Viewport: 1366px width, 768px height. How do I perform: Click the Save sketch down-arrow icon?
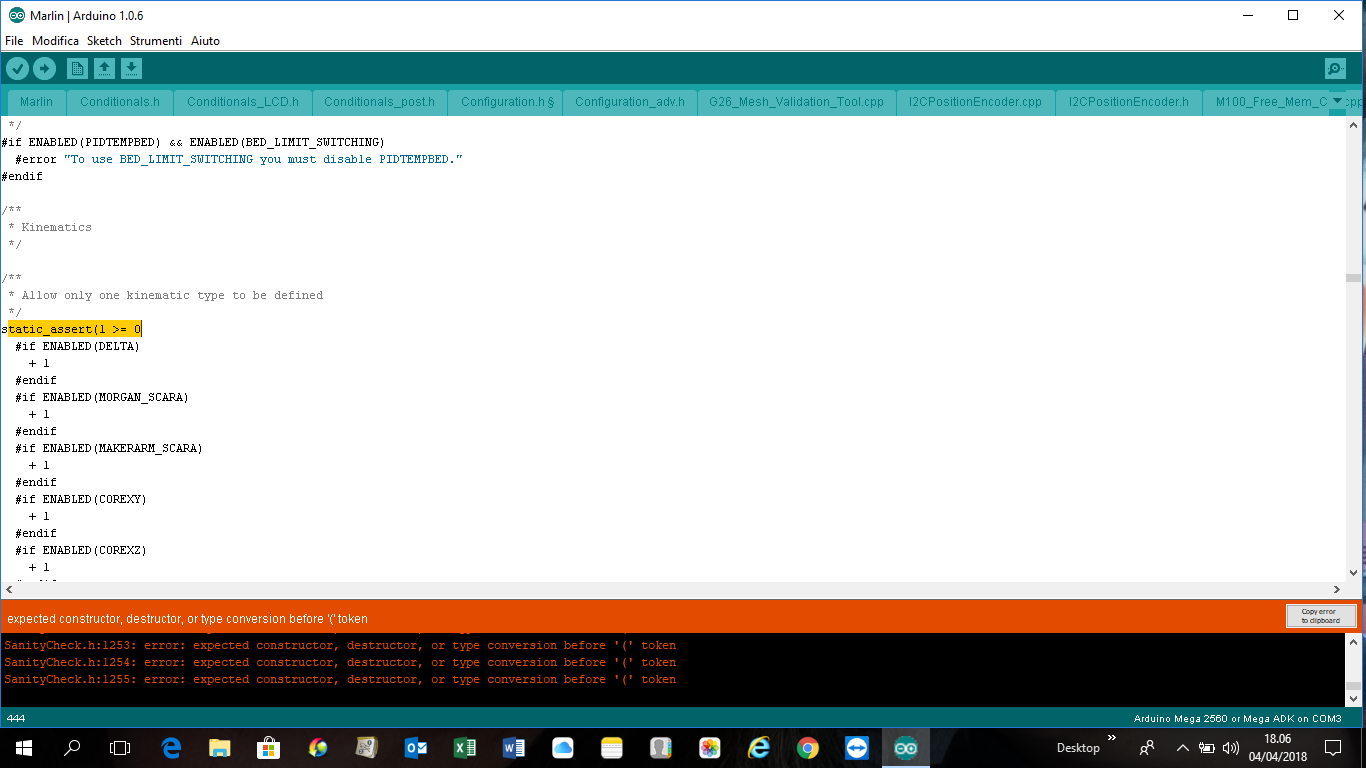click(131, 68)
